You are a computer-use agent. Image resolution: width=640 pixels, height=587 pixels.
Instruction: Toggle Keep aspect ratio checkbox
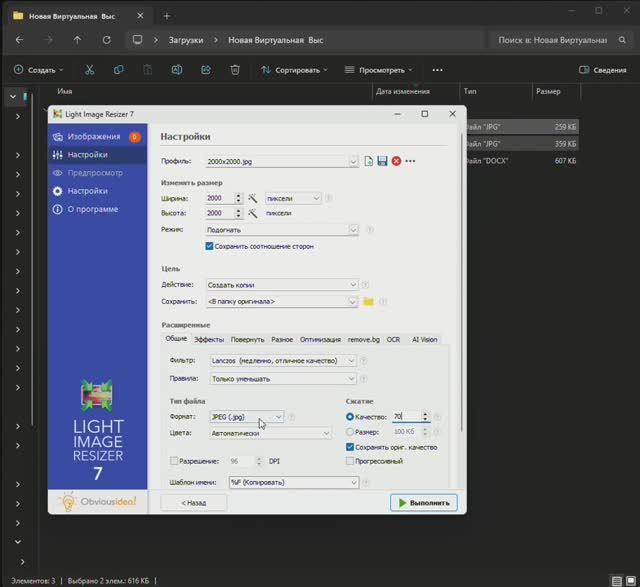coord(209,246)
